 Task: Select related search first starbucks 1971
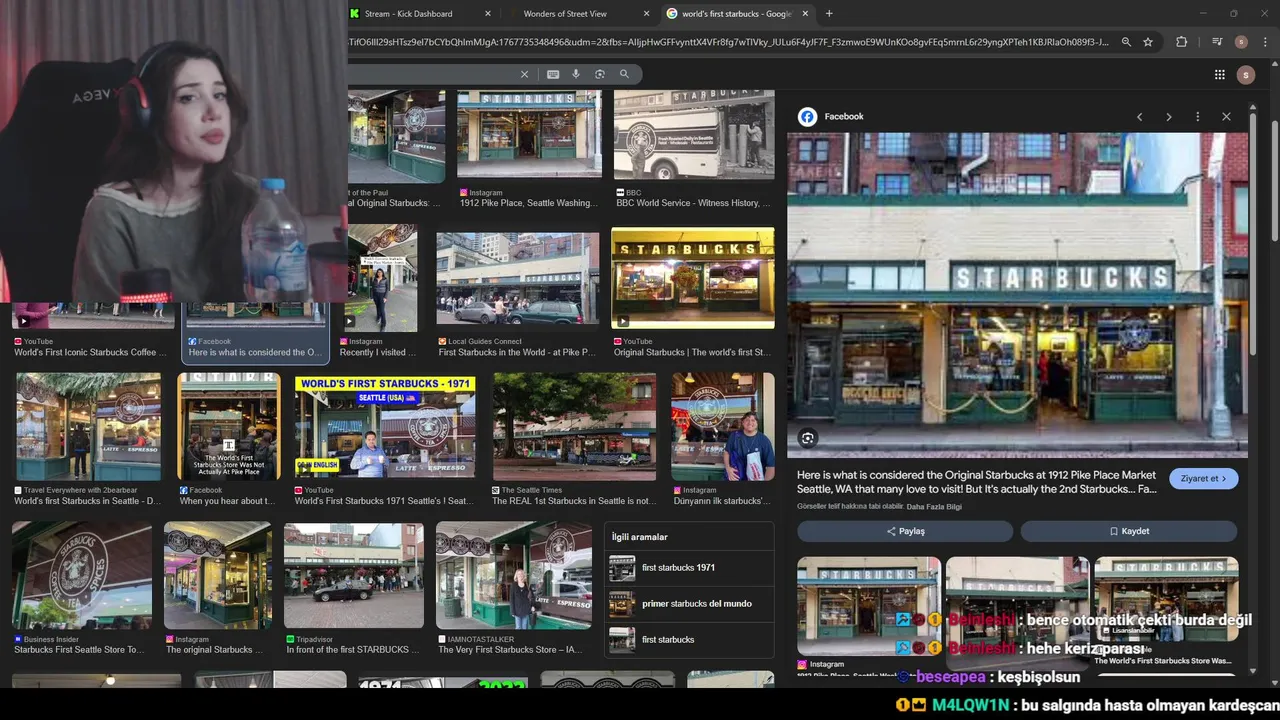point(689,568)
